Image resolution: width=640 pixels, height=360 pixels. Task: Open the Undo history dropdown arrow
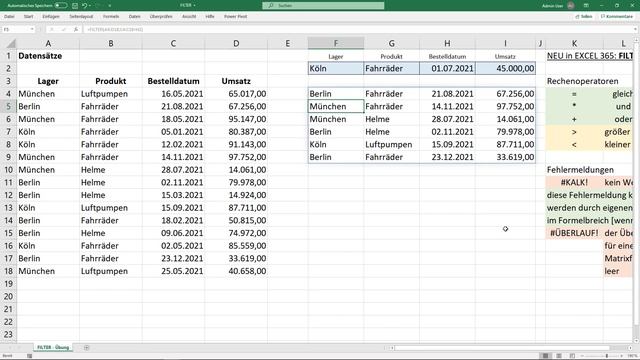pyautogui.click(x=90, y=5)
